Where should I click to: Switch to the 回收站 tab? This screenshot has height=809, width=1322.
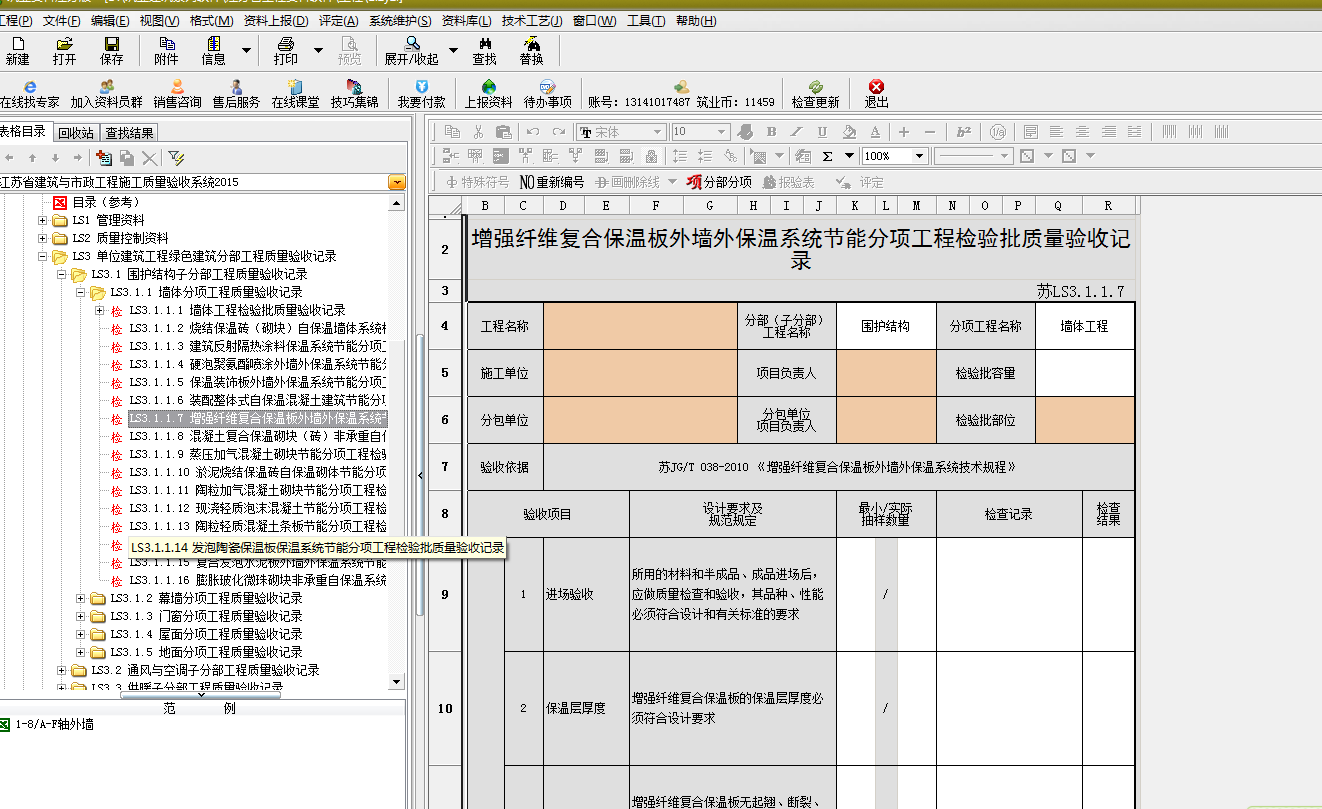tap(76, 133)
